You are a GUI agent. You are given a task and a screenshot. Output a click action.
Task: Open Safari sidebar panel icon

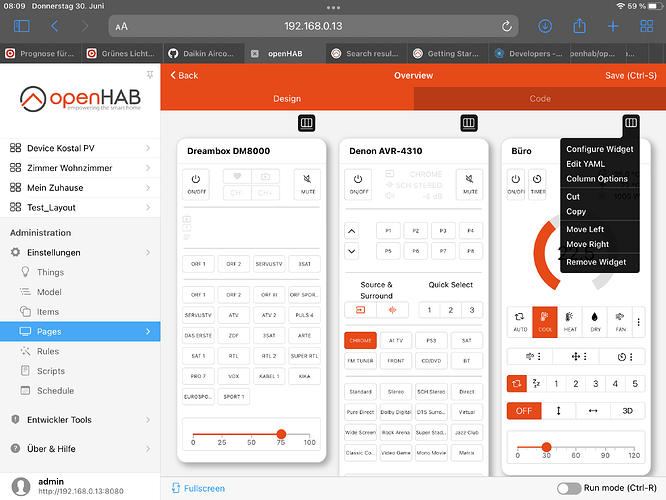[x=22, y=26]
